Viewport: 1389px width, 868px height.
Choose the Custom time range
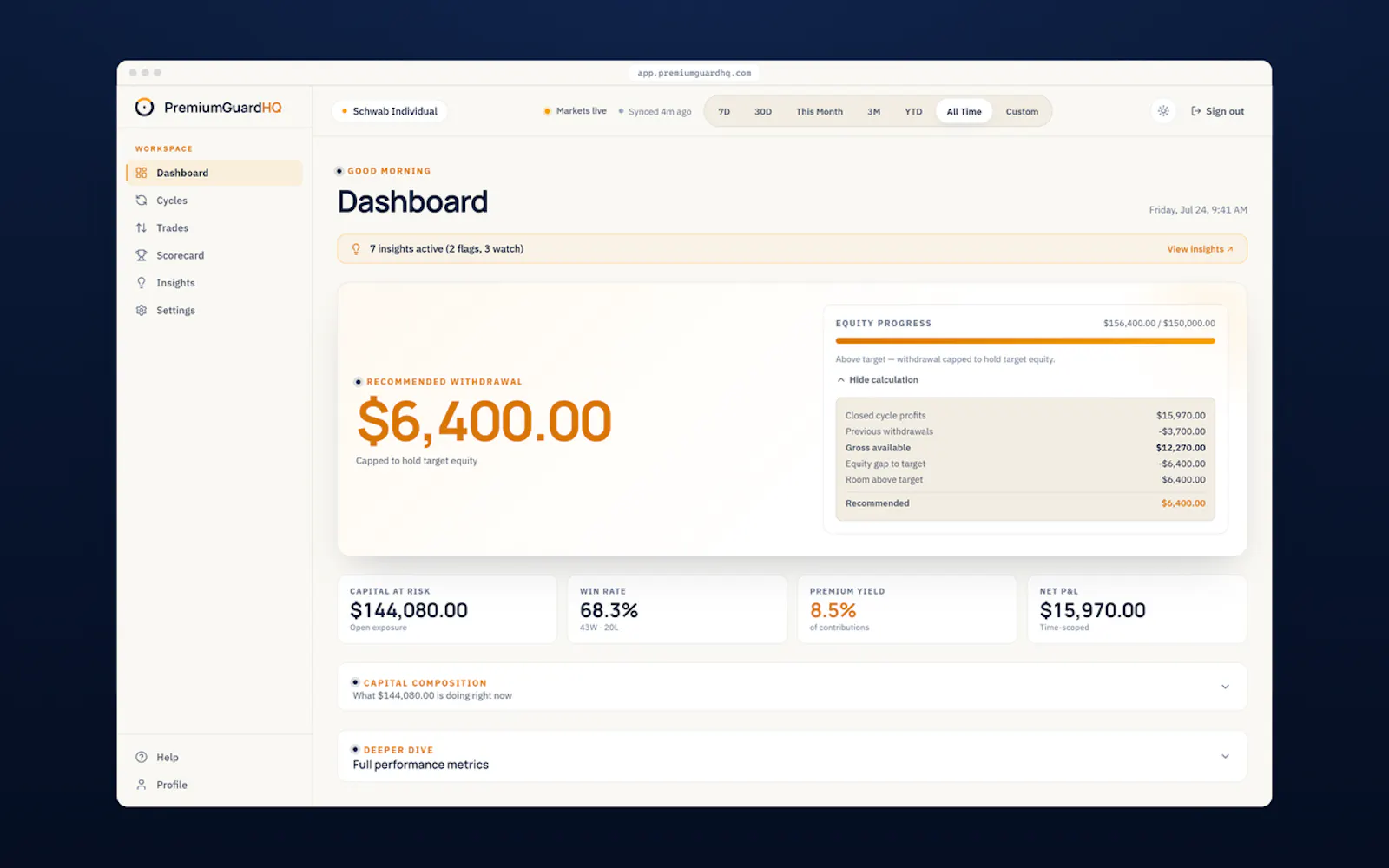tap(1022, 111)
